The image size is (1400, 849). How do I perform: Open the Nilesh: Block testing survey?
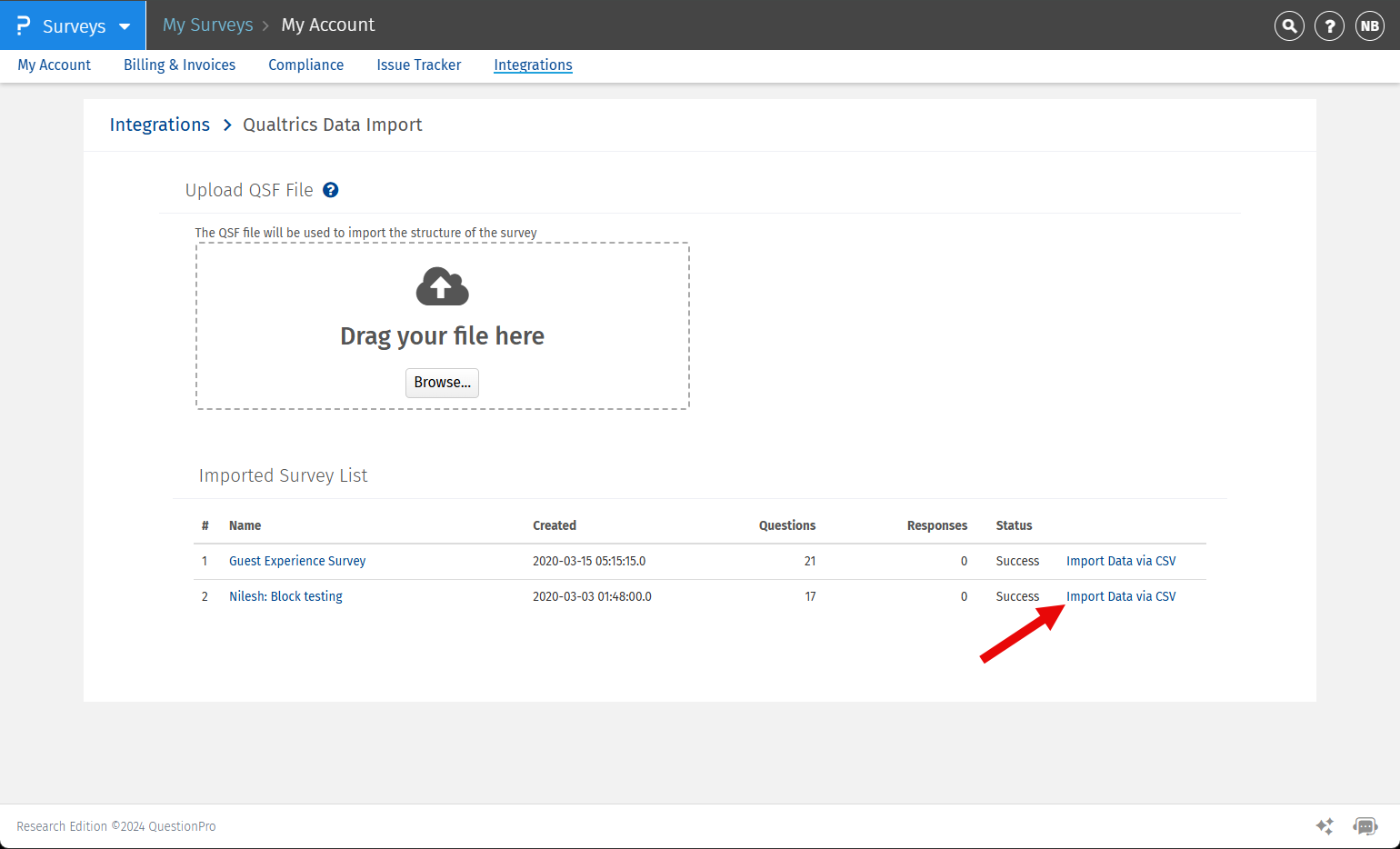285,597
